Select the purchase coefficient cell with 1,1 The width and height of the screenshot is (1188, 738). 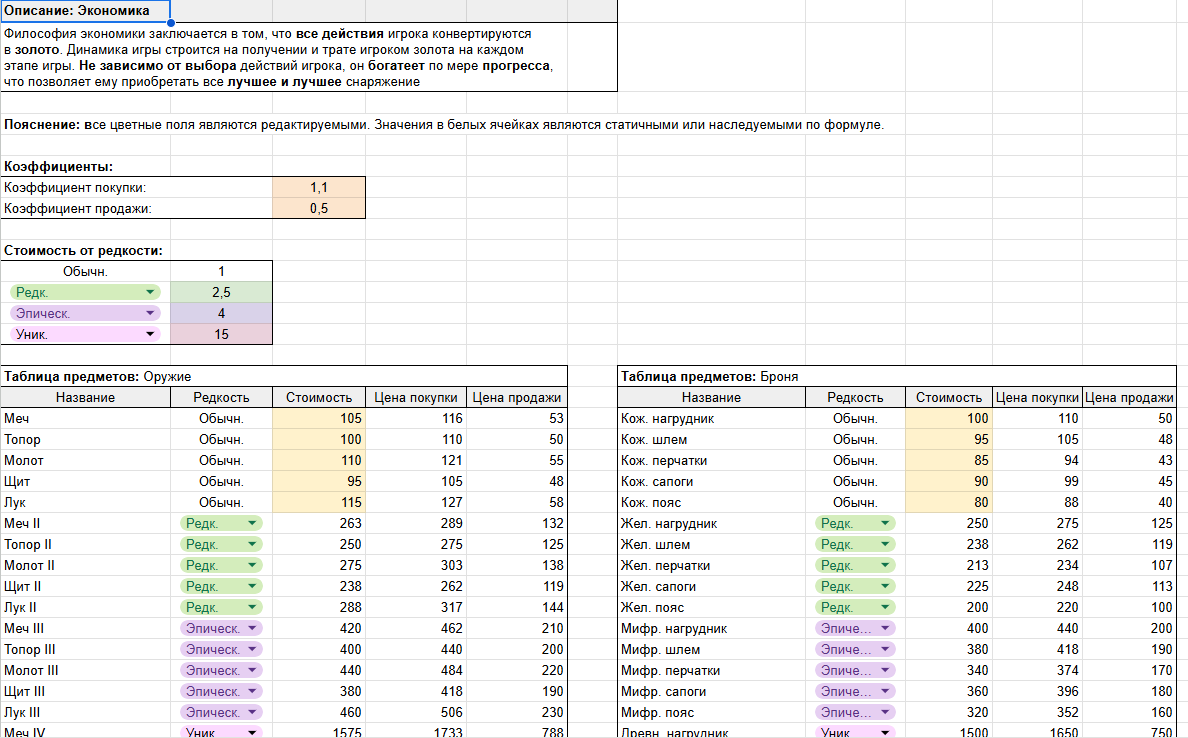318,187
